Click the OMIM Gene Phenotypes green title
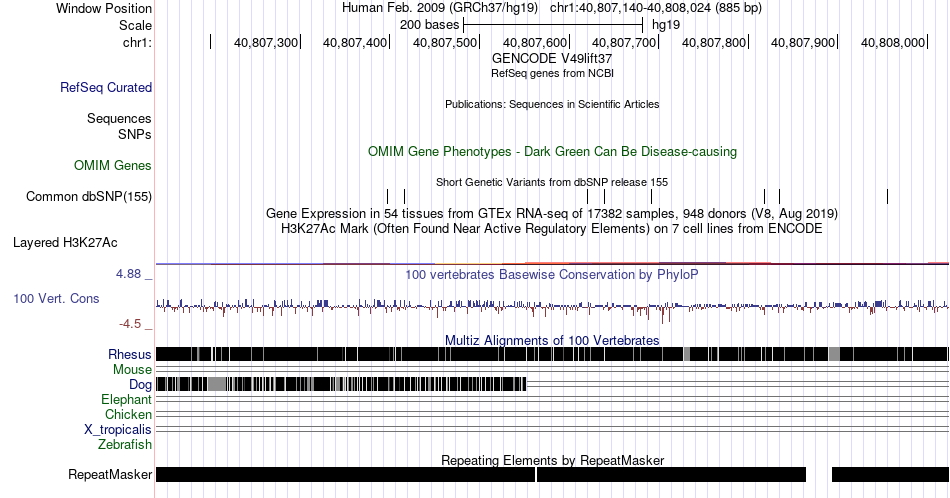This screenshot has height=498, width=950. coord(552,151)
